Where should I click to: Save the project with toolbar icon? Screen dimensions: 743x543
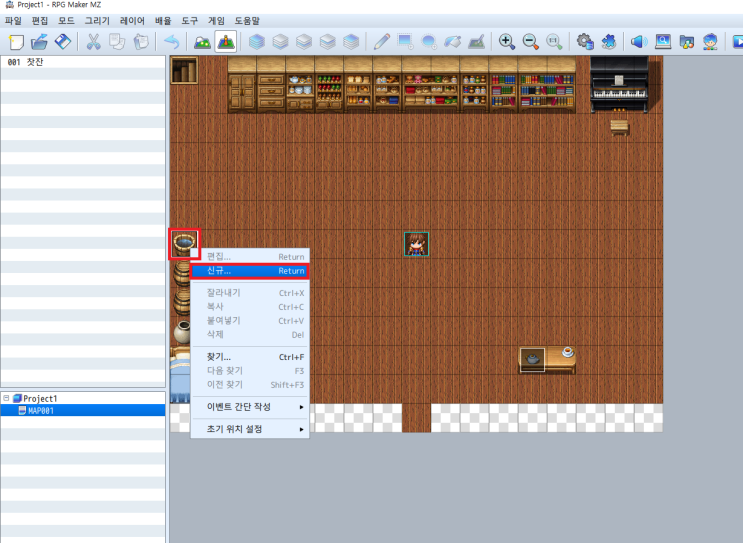[63, 42]
